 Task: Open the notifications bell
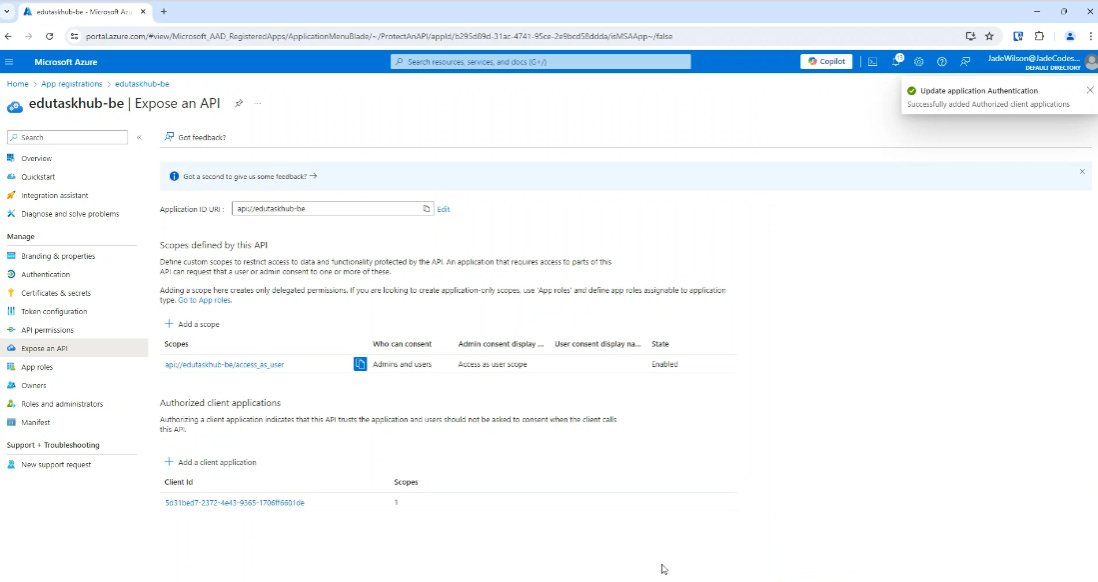(896, 61)
